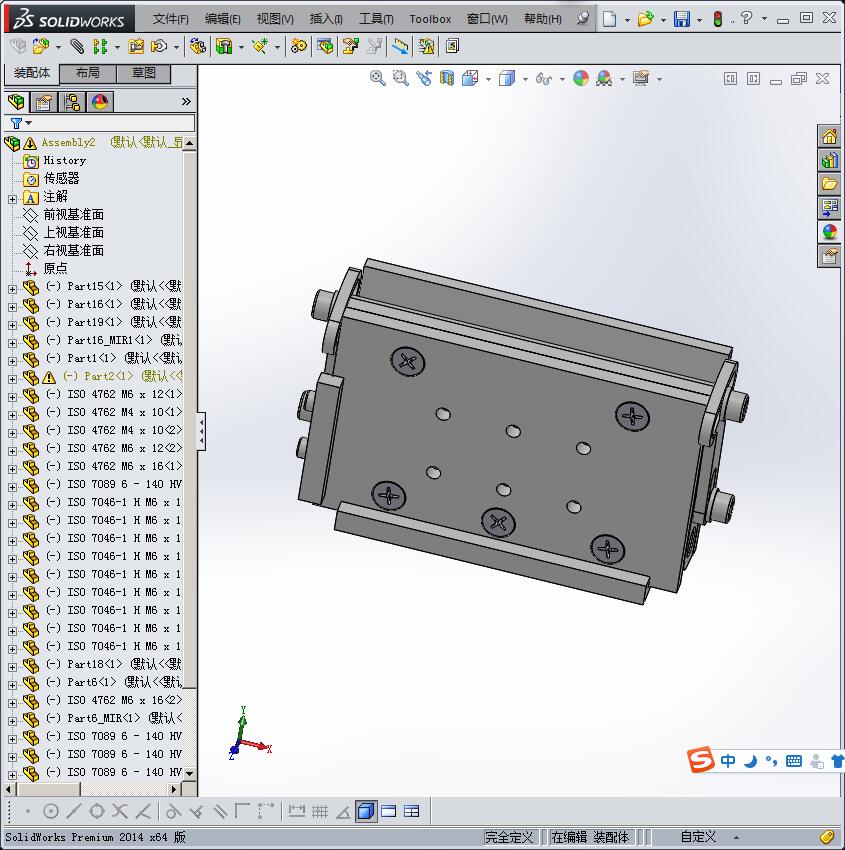Expand the hidden FeatureManager tabs chevron
The width and height of the screenshot is (845, 850).
(186, 101)
